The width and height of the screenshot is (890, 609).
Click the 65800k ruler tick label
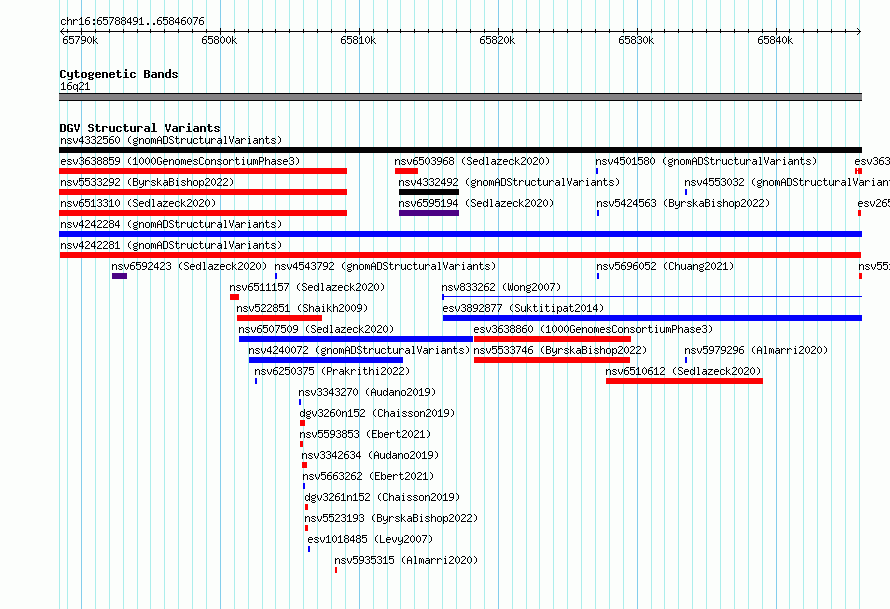(219, 40)
